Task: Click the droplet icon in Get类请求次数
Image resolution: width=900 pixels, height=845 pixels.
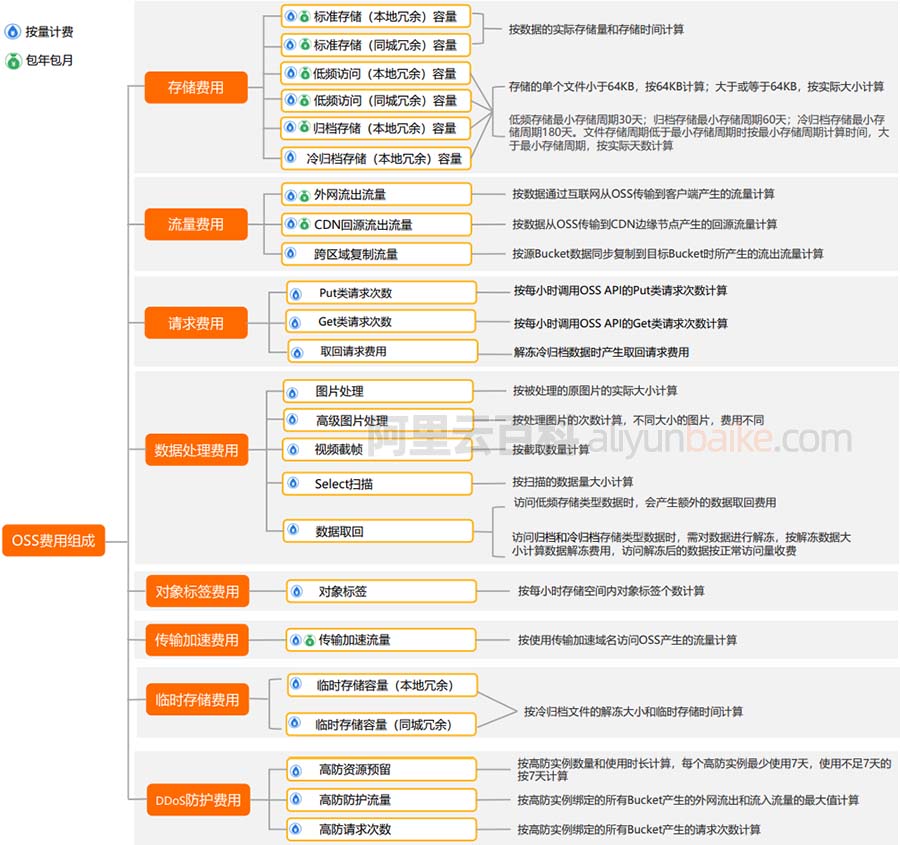Action: coord(295,323)
